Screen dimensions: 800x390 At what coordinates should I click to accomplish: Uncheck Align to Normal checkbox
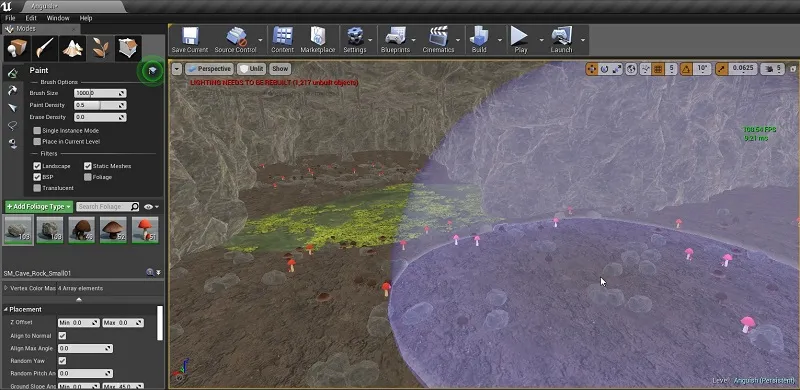tap(62, 335)
